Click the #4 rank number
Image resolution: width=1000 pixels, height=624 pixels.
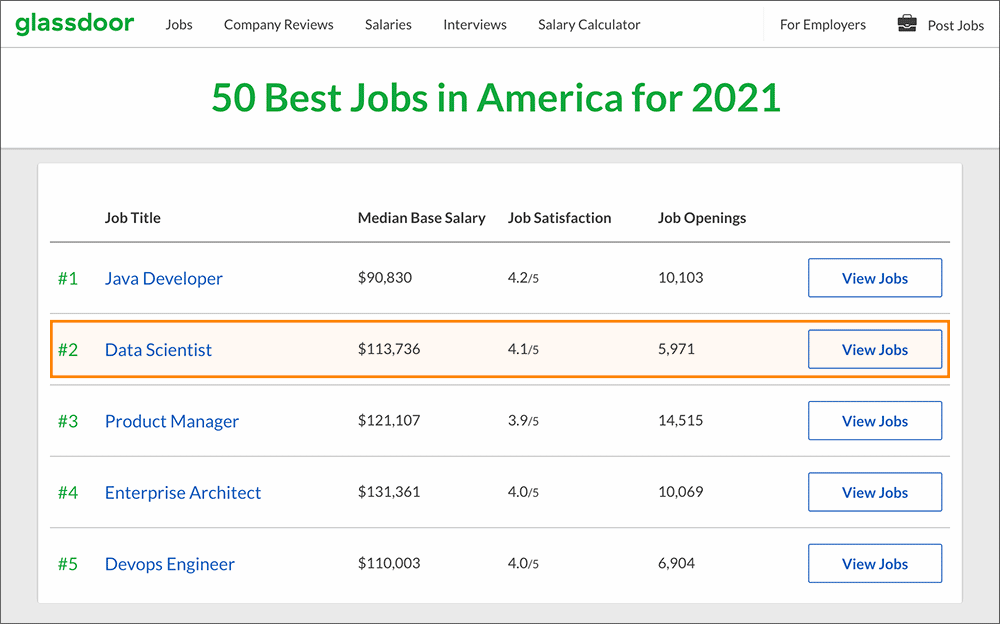[68, 493]
